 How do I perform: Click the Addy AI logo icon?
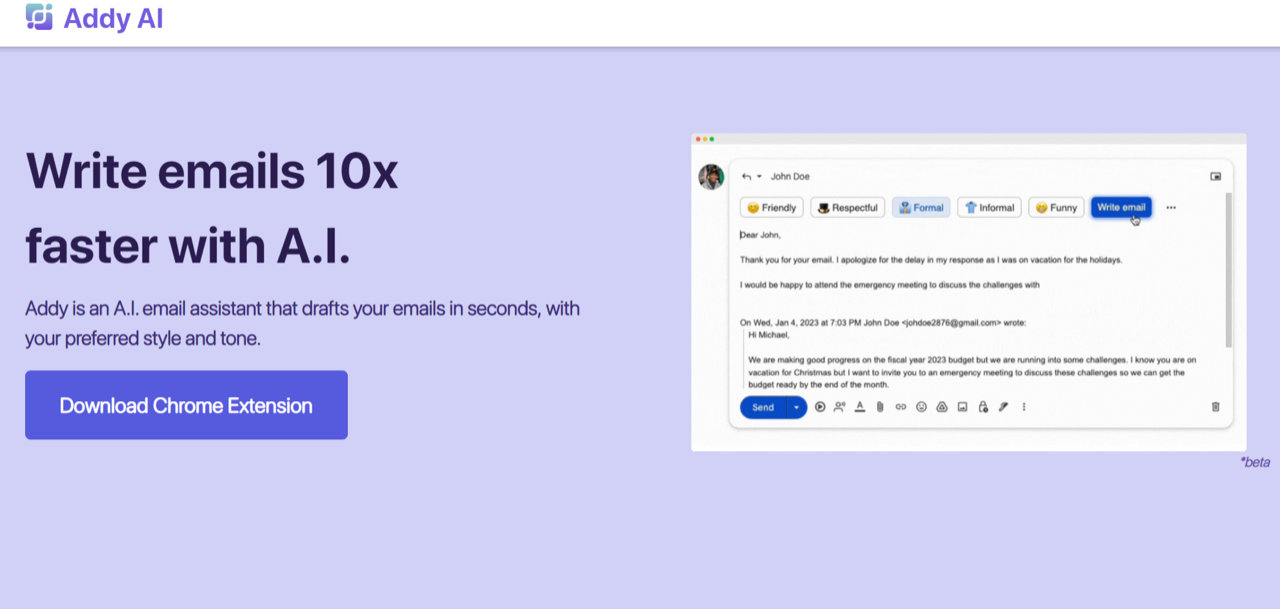tap(39, 17)
